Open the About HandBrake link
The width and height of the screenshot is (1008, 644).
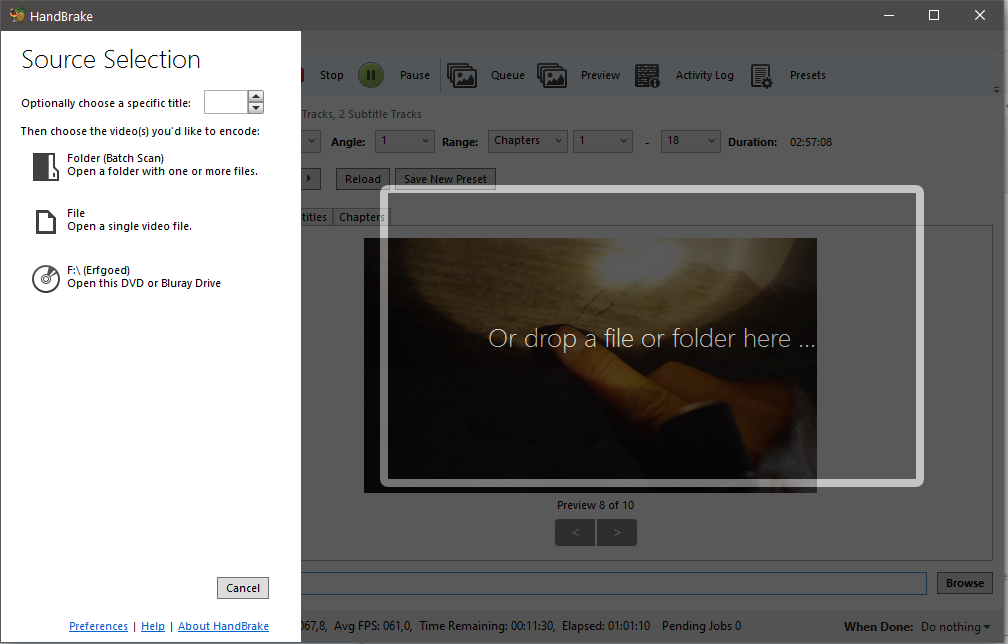click(223, 626)
